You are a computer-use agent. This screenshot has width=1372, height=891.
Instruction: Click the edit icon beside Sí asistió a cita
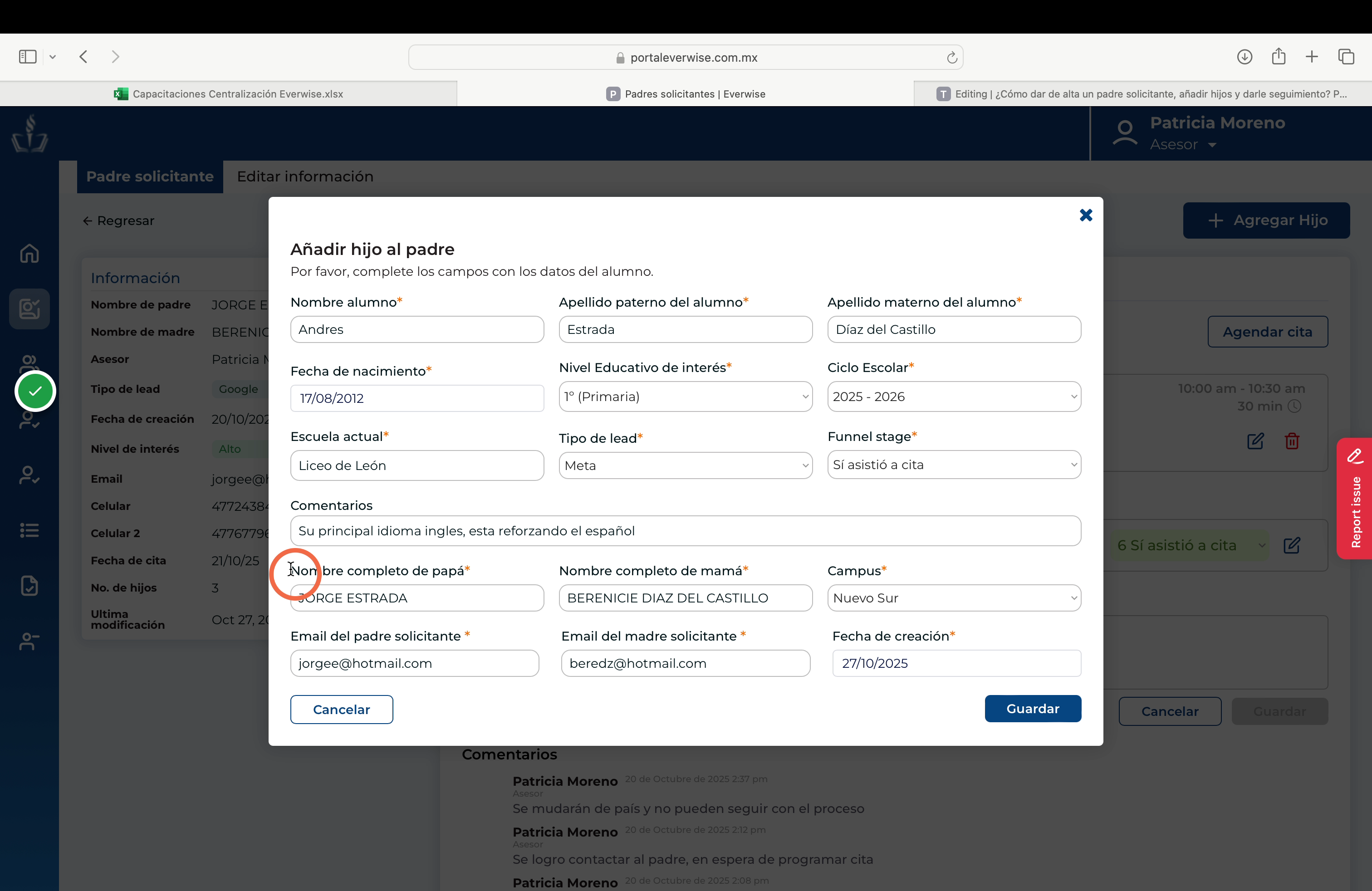[1291, 545]
